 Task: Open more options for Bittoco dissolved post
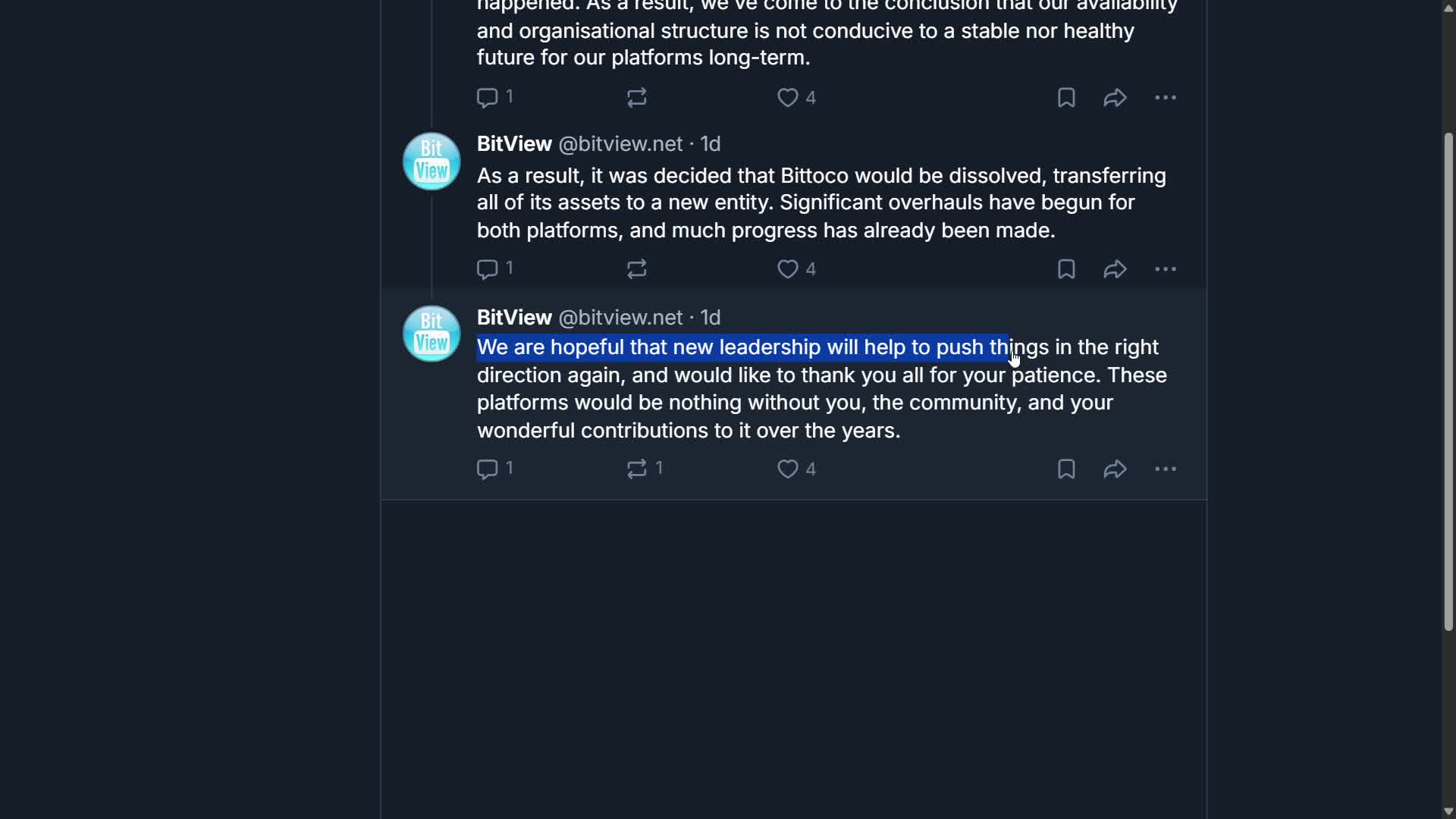point(1166,269)
